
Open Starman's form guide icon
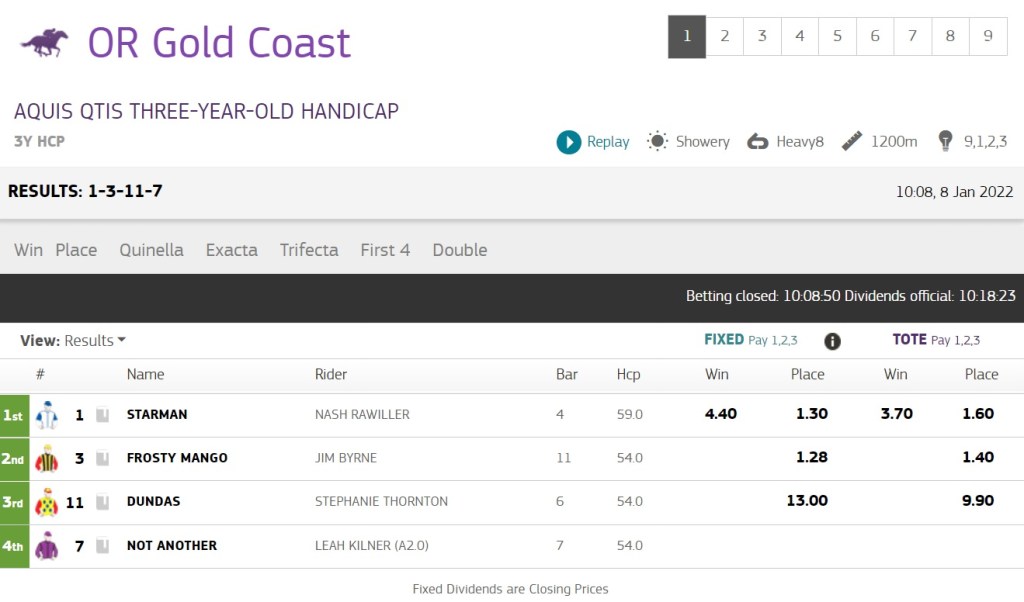click(102, 415)
